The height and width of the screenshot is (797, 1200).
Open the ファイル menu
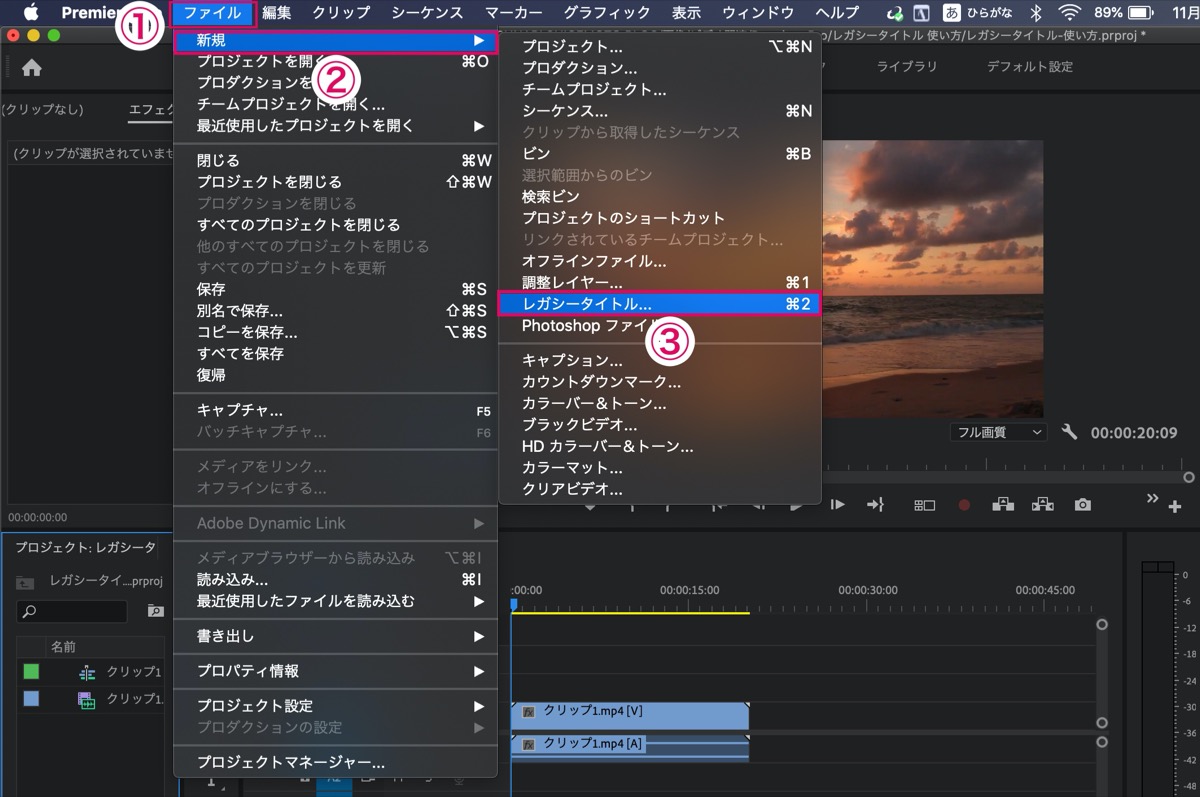[x=212, y=13]
